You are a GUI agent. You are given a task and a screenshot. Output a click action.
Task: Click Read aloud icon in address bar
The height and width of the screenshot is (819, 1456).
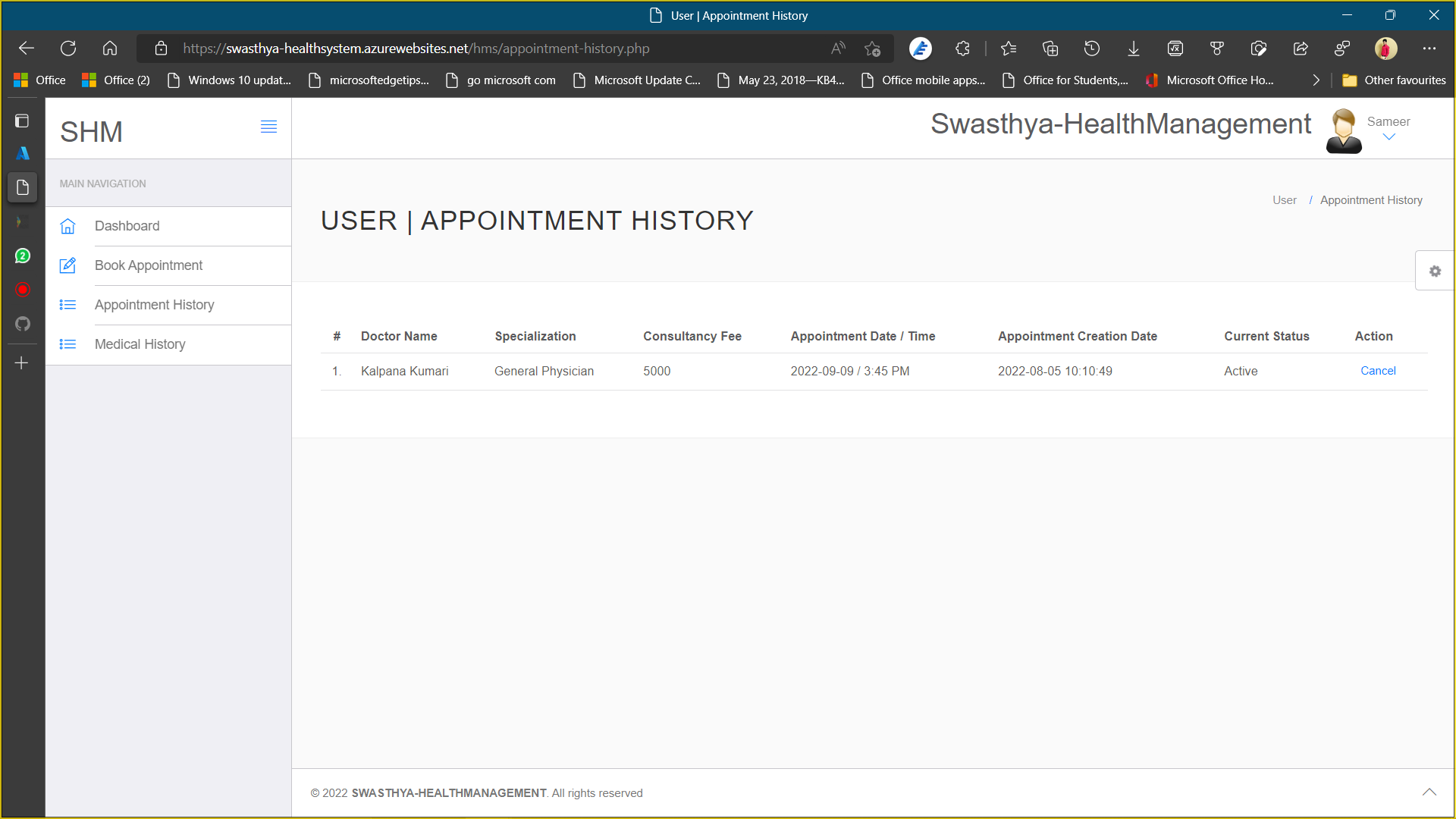click(x=838, y=49)
